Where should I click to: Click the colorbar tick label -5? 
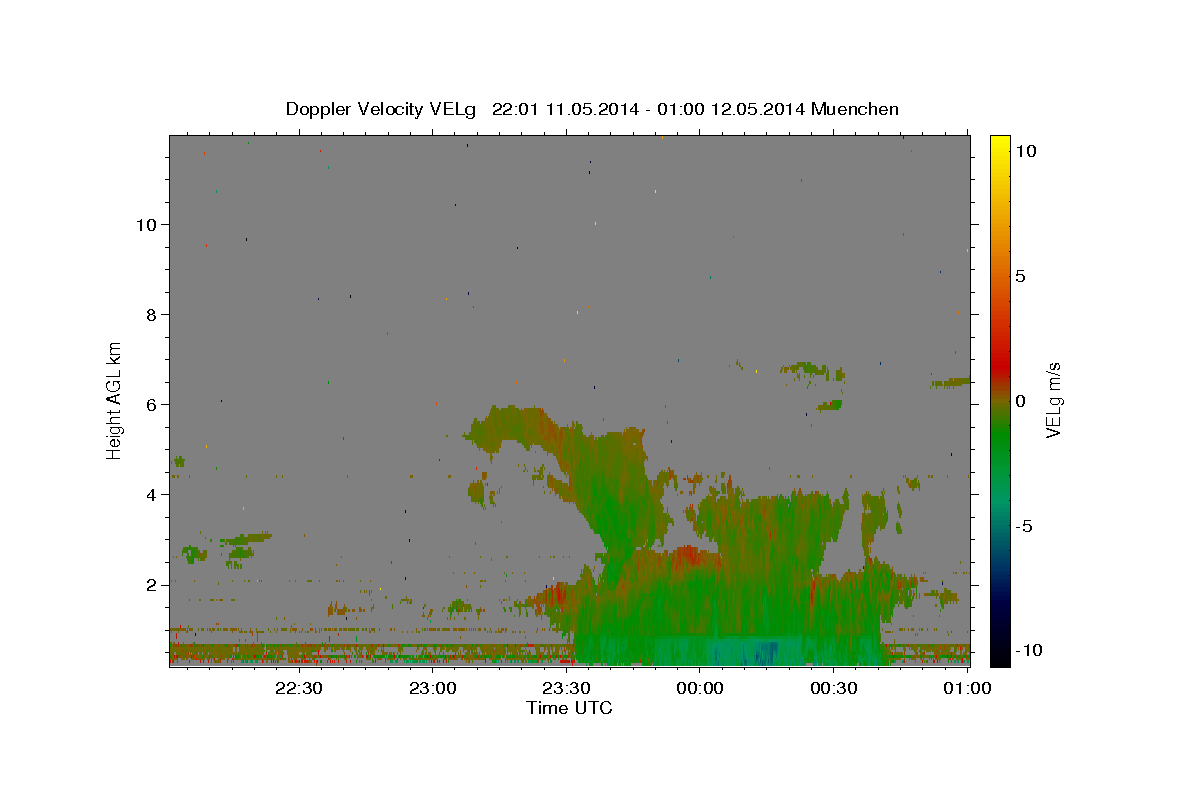click(1024, 526)
